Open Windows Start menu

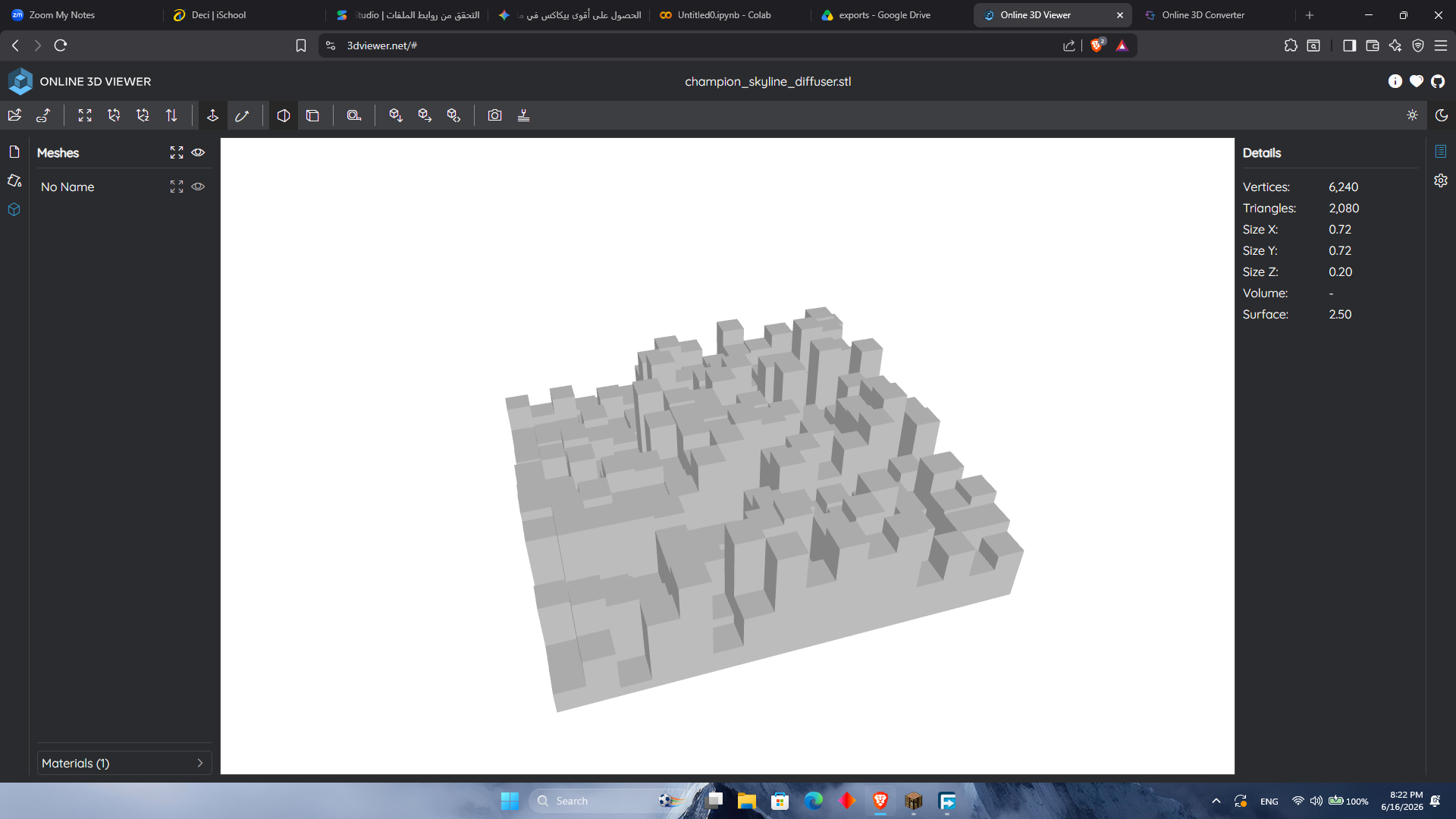[x=510, y=801]
